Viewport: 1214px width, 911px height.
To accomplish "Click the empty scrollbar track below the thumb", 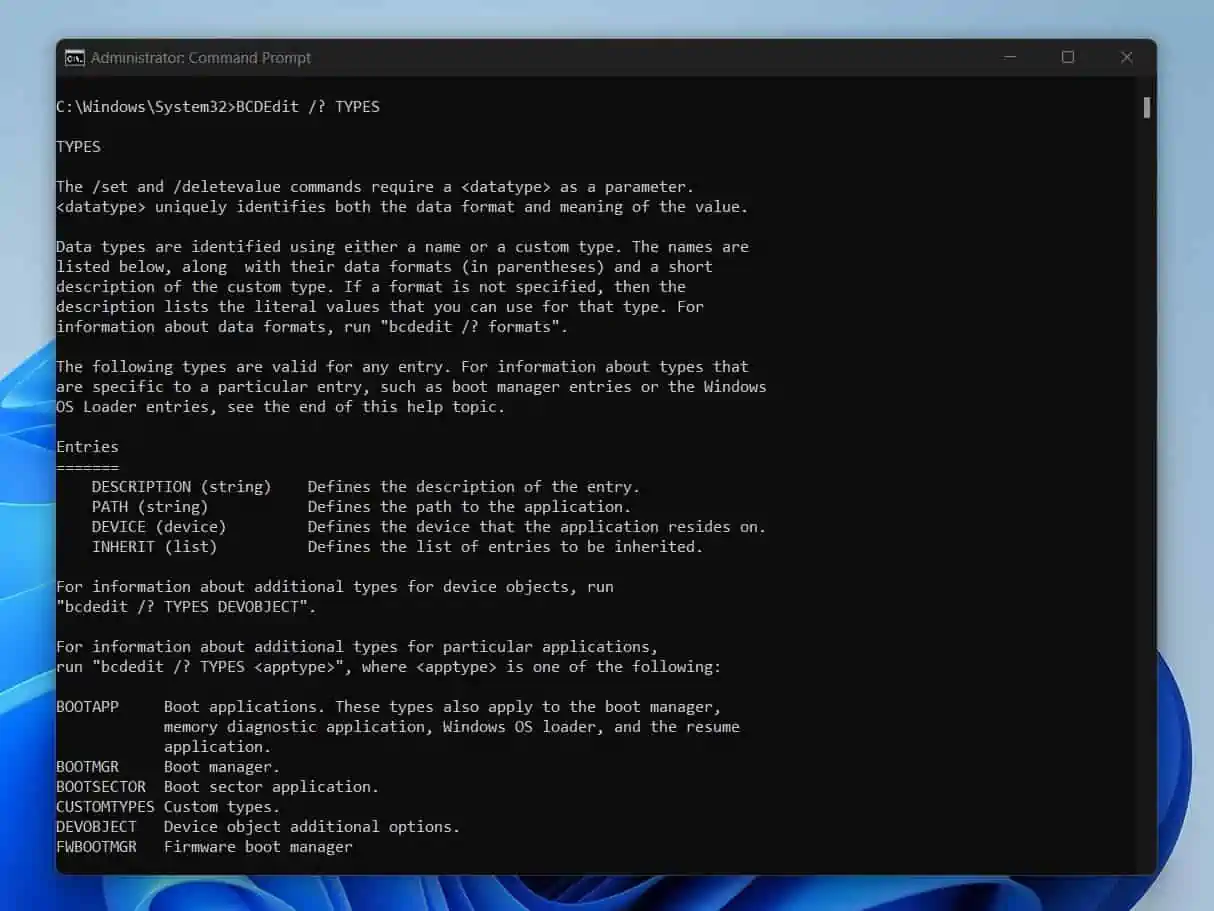I will coord(1146,500).
